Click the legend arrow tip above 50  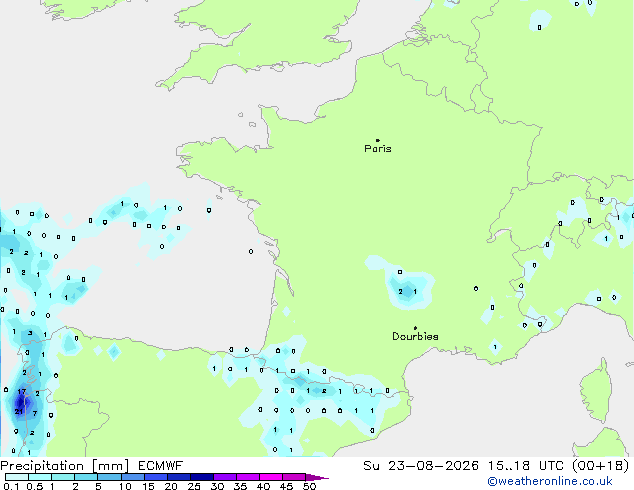click(x=317, y=477)
